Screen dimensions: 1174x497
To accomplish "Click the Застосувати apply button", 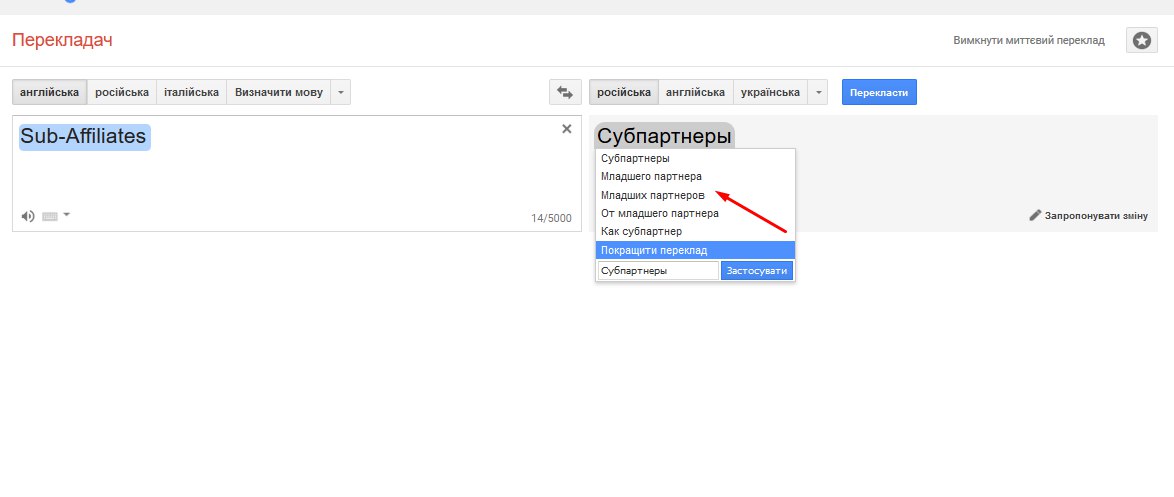I will click(x=757, y=270).
